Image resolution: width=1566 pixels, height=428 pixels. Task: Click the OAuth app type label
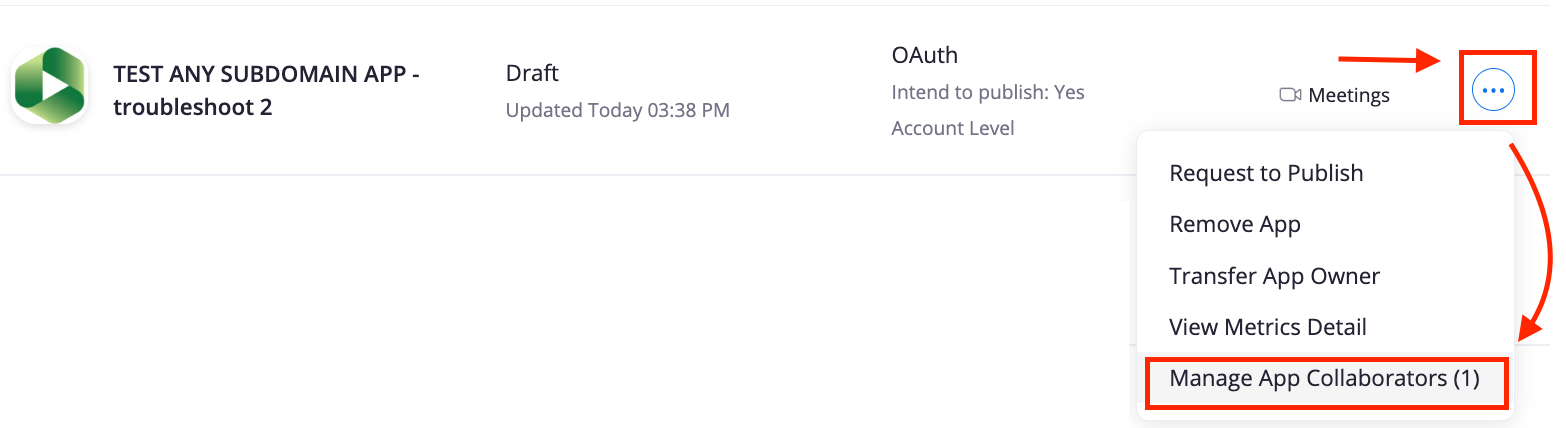pos(924,55)
